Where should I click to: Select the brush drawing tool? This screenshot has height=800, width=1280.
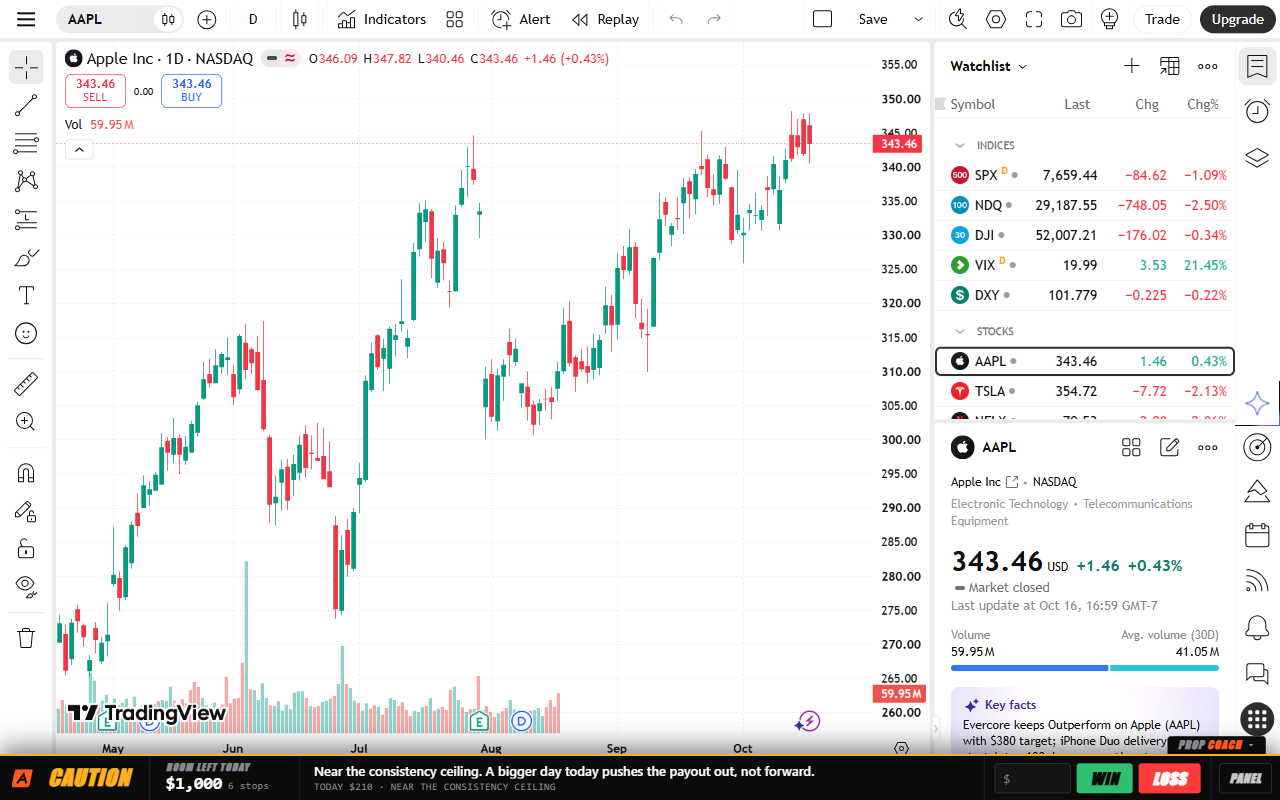click(x=26, y=257)
